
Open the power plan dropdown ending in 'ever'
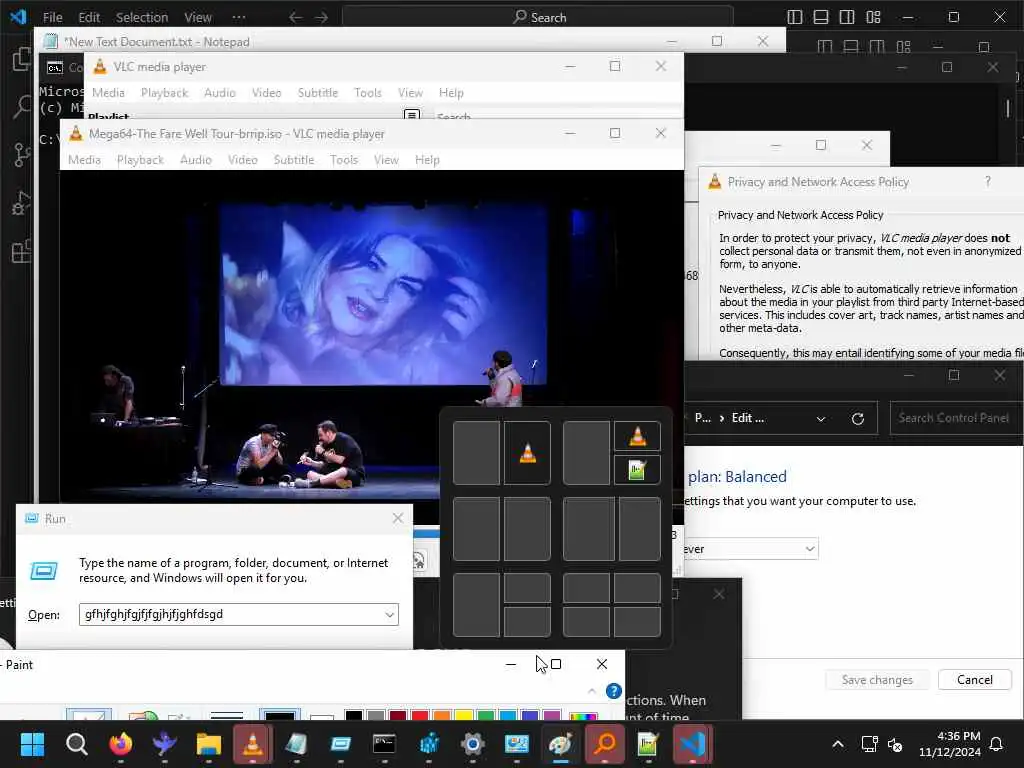pyautogui.click(x=750, y=549)
